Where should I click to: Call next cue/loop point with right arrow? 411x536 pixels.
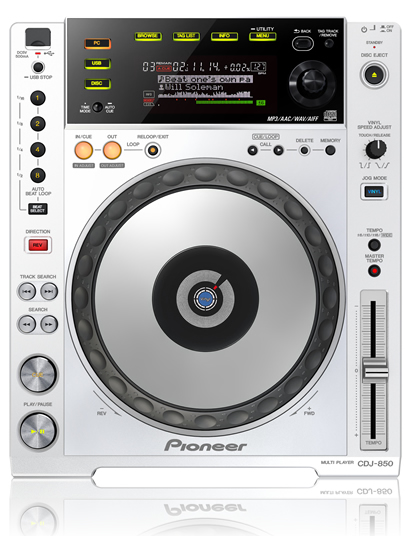[x=278, y=150]
